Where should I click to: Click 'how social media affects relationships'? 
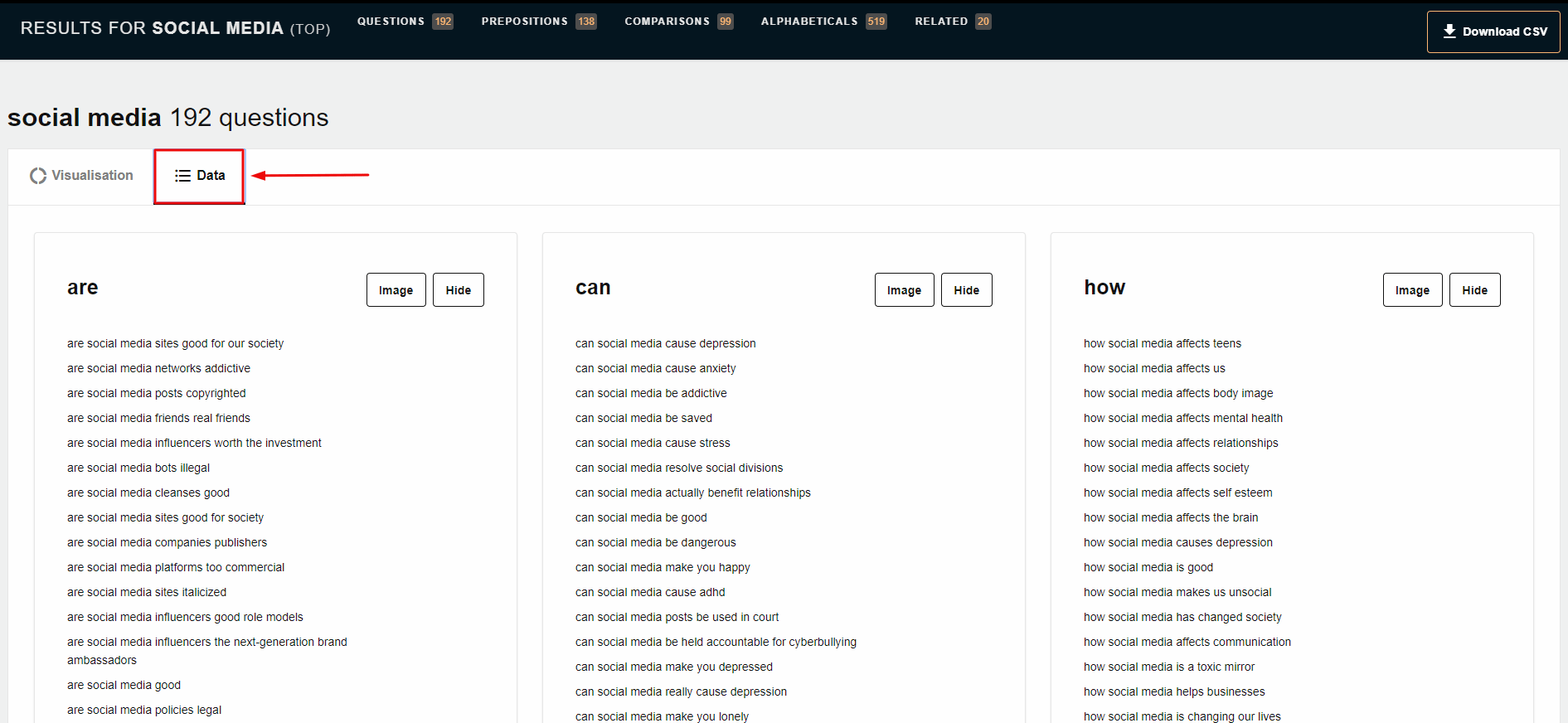coord(1181,443)
